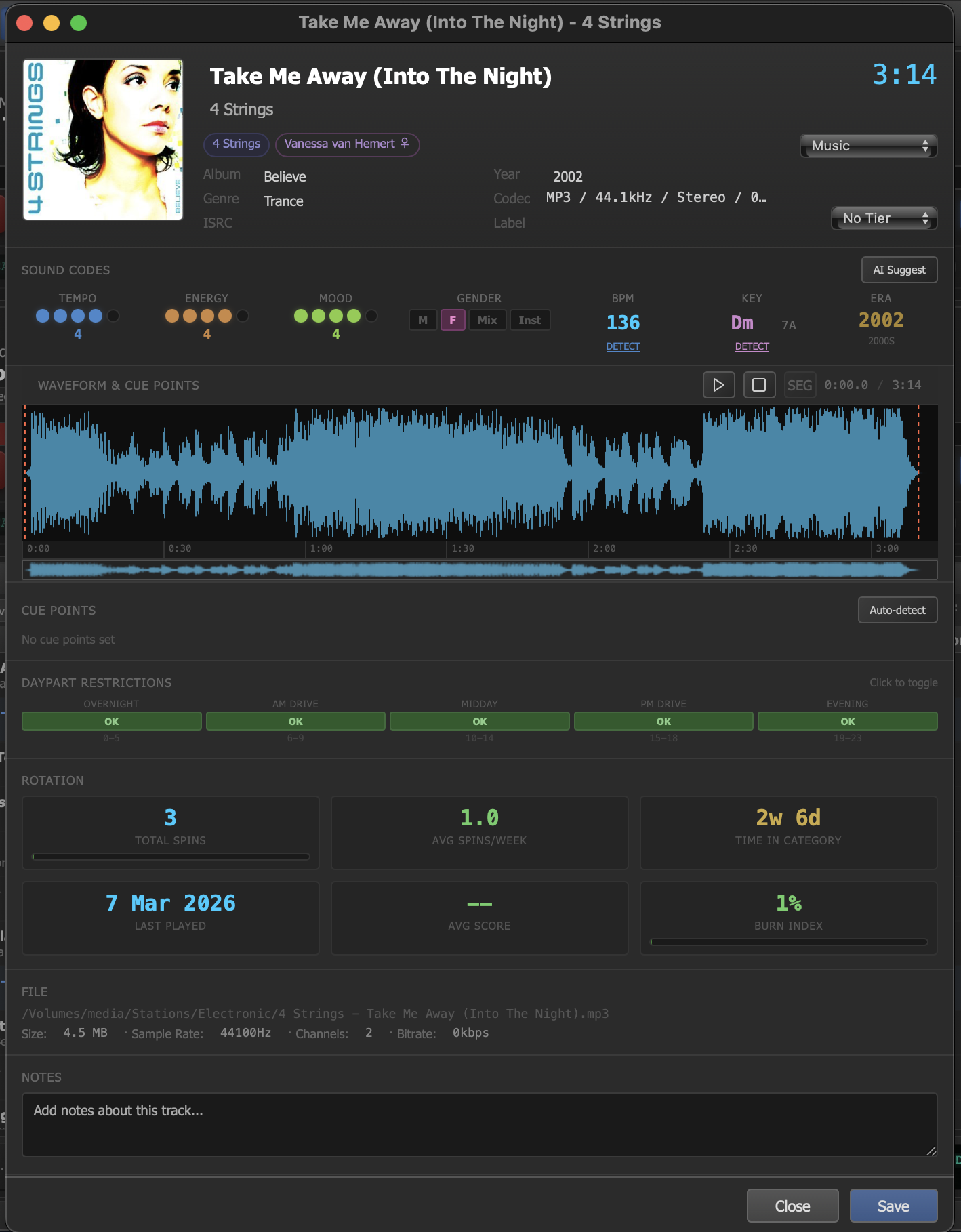Play the track waveform preview
Viewport: 961px width, 1232px height.
(x=718, y=385)
